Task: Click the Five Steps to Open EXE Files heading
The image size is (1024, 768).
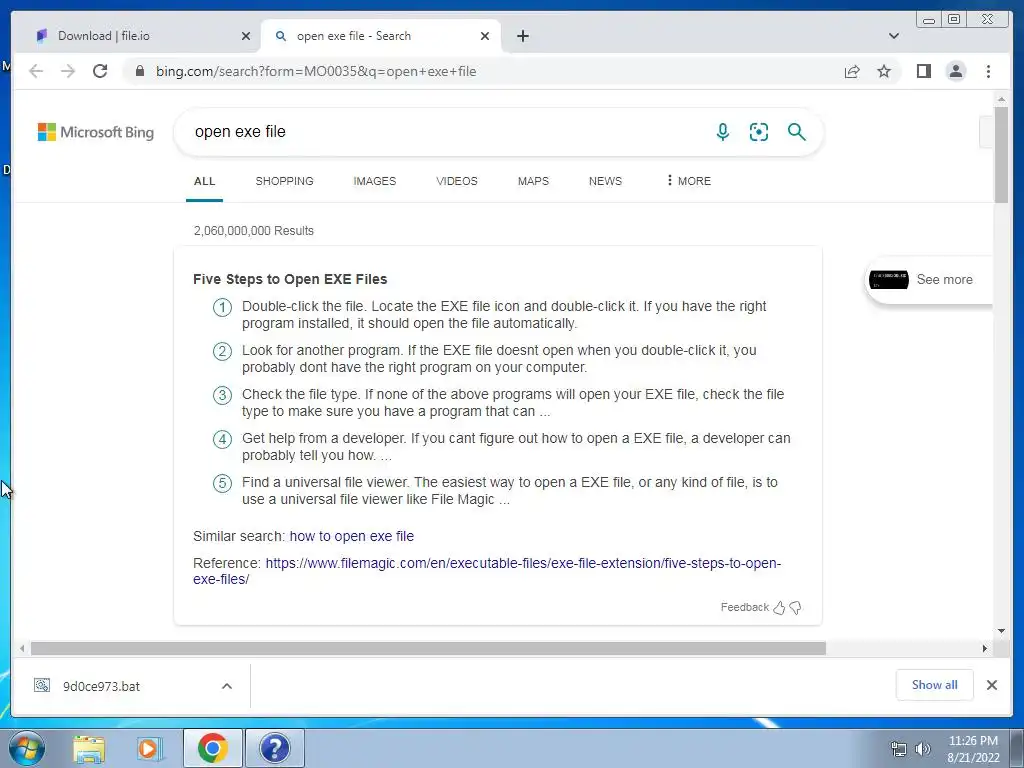Action: coord(290,279)
